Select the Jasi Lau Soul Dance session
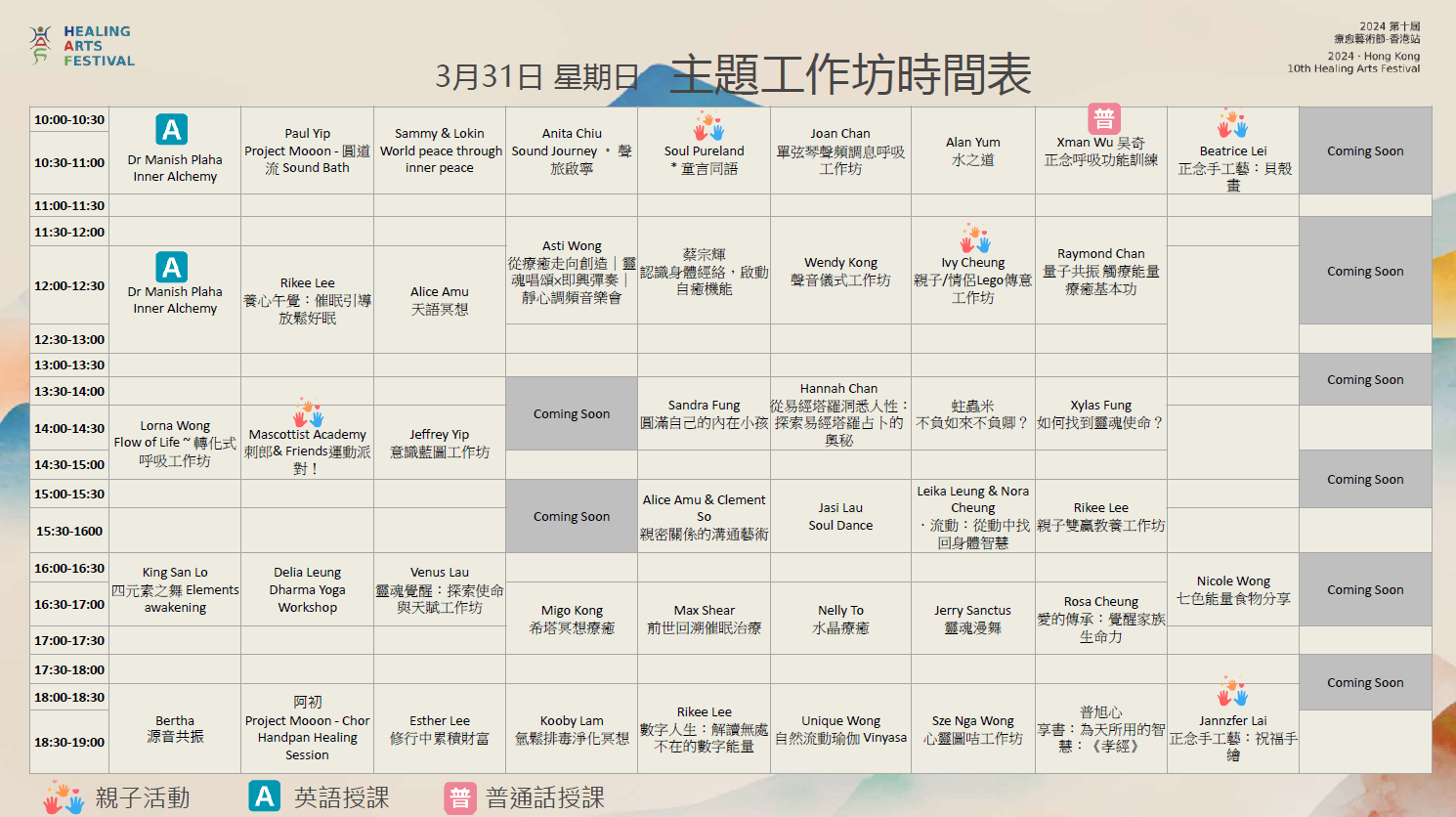Screen dimensions: 1456x817 pyautogui.click(x=840, y=516)
